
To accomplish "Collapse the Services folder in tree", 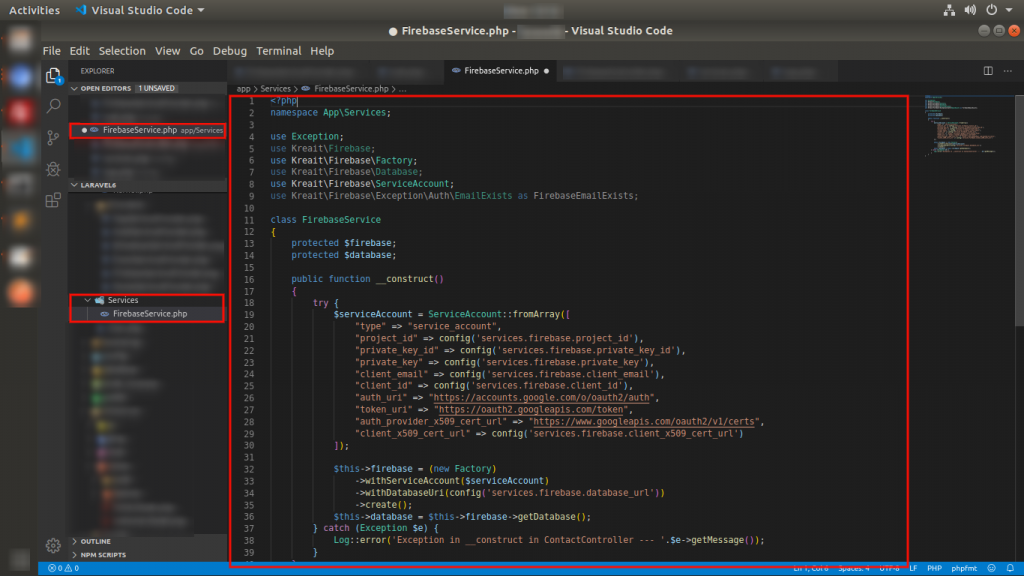I will (x=122, y=300).
